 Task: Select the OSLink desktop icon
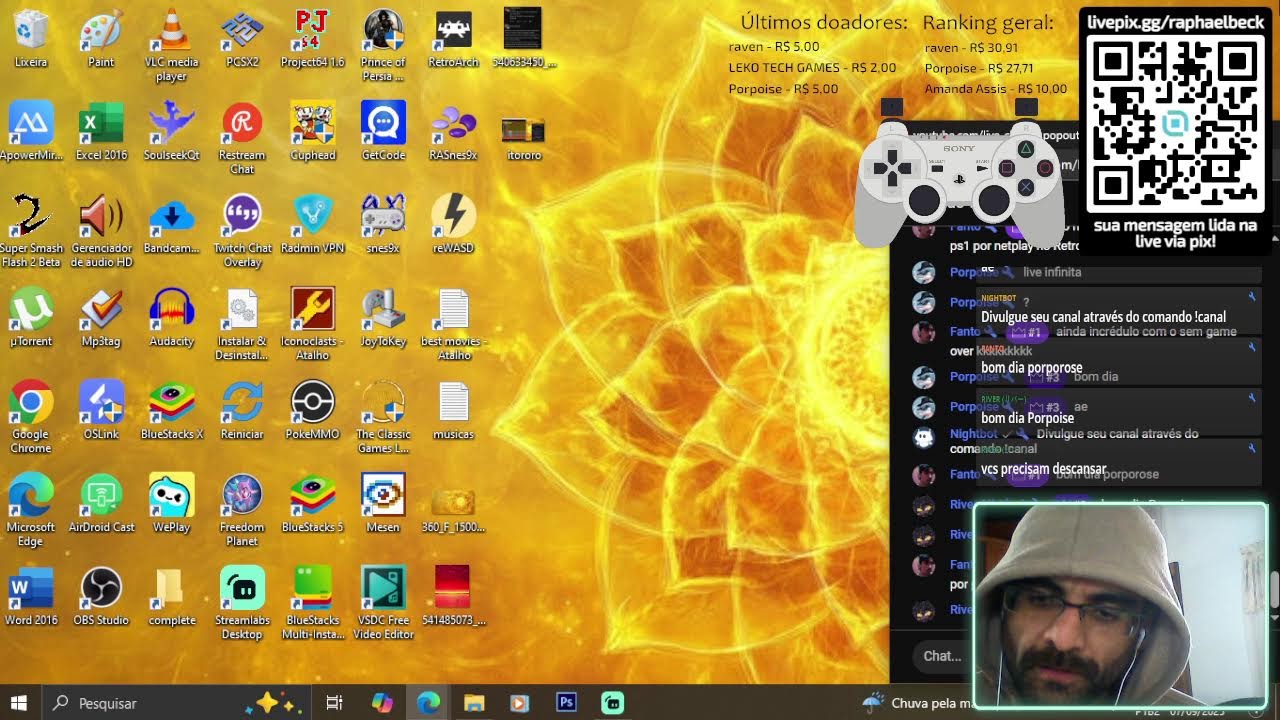[101, 411]
